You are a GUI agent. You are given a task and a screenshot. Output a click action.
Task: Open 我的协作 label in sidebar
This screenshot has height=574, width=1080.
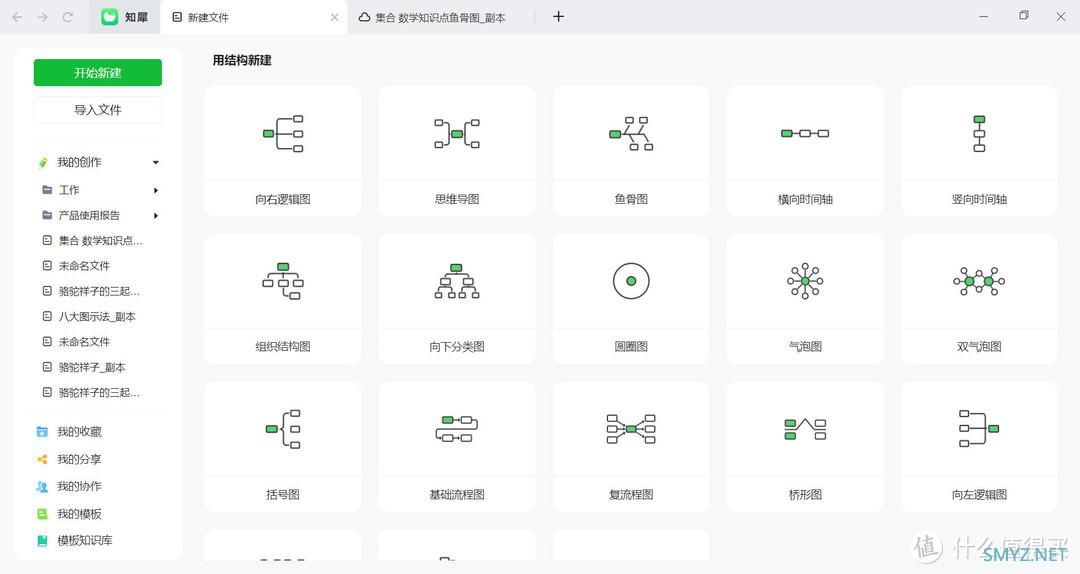(79, 486)
